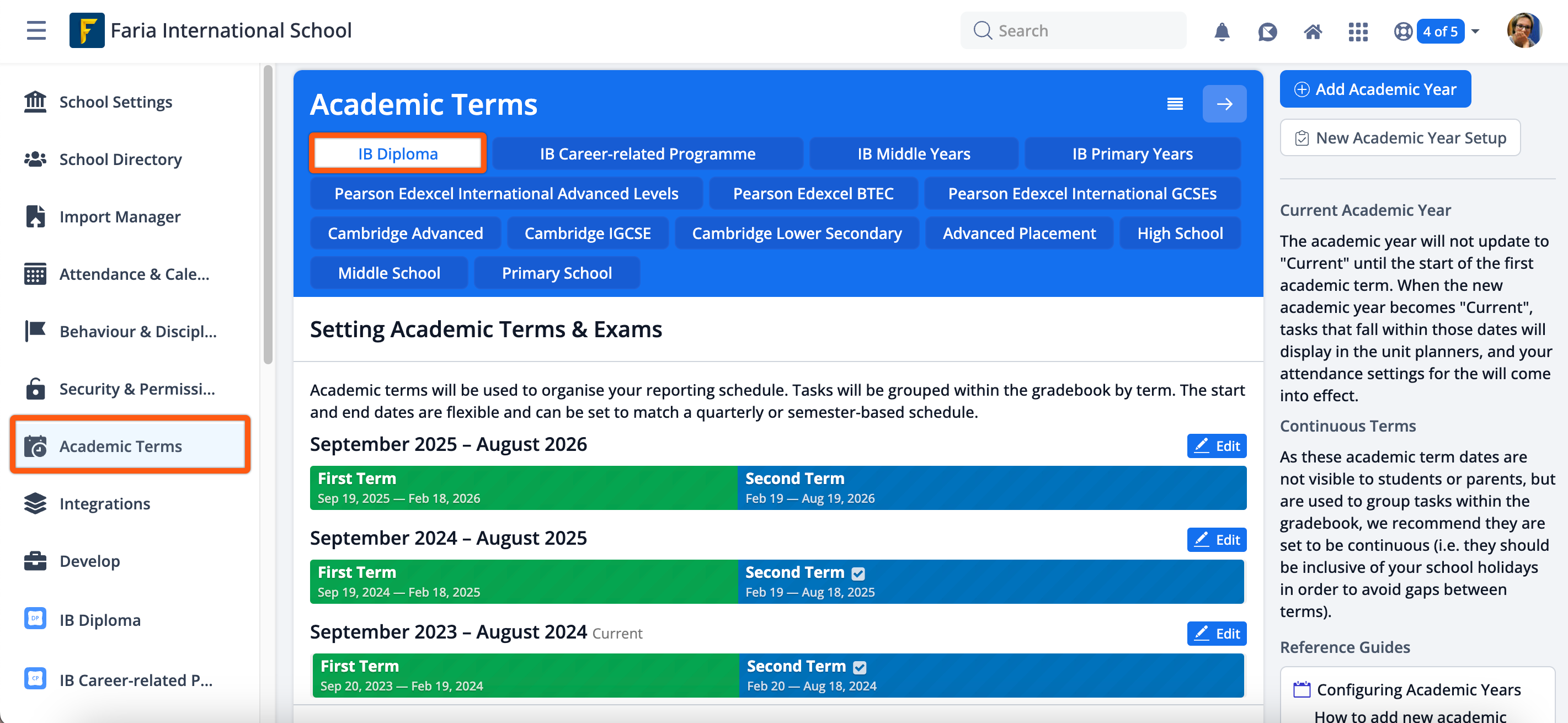1568x723 pixels.
Task: Select Academic Terms in sidebar
Action: click(x=130, y=446)
